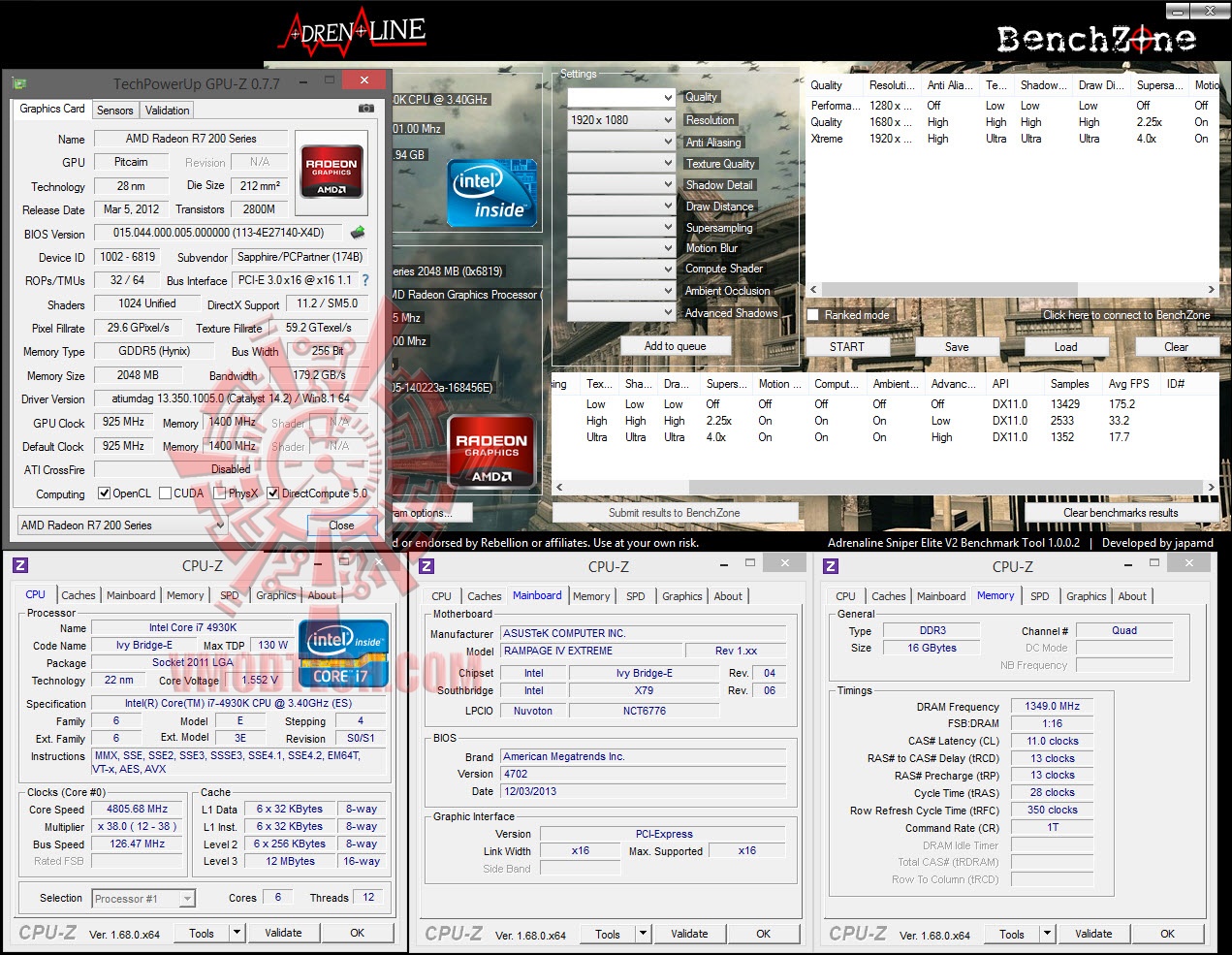This screenshot has height=955, width=1232.
Task: Switch to the Sensors tab in GPU-Z
Action: (114, 111)
